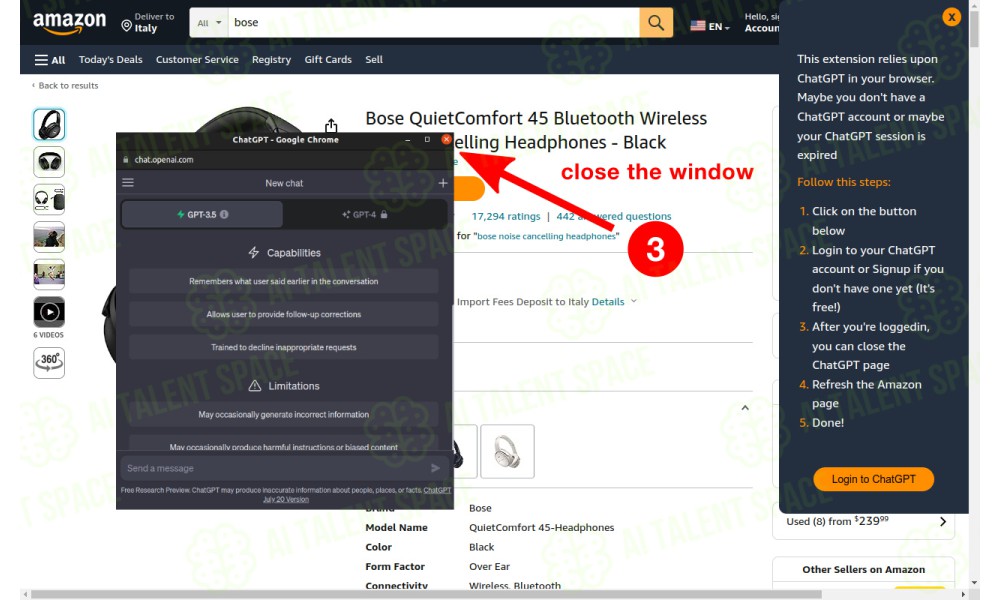Click the send message arrow icon
The height and width of the screenshot is (600, 1000).
(x=436, y=468)
